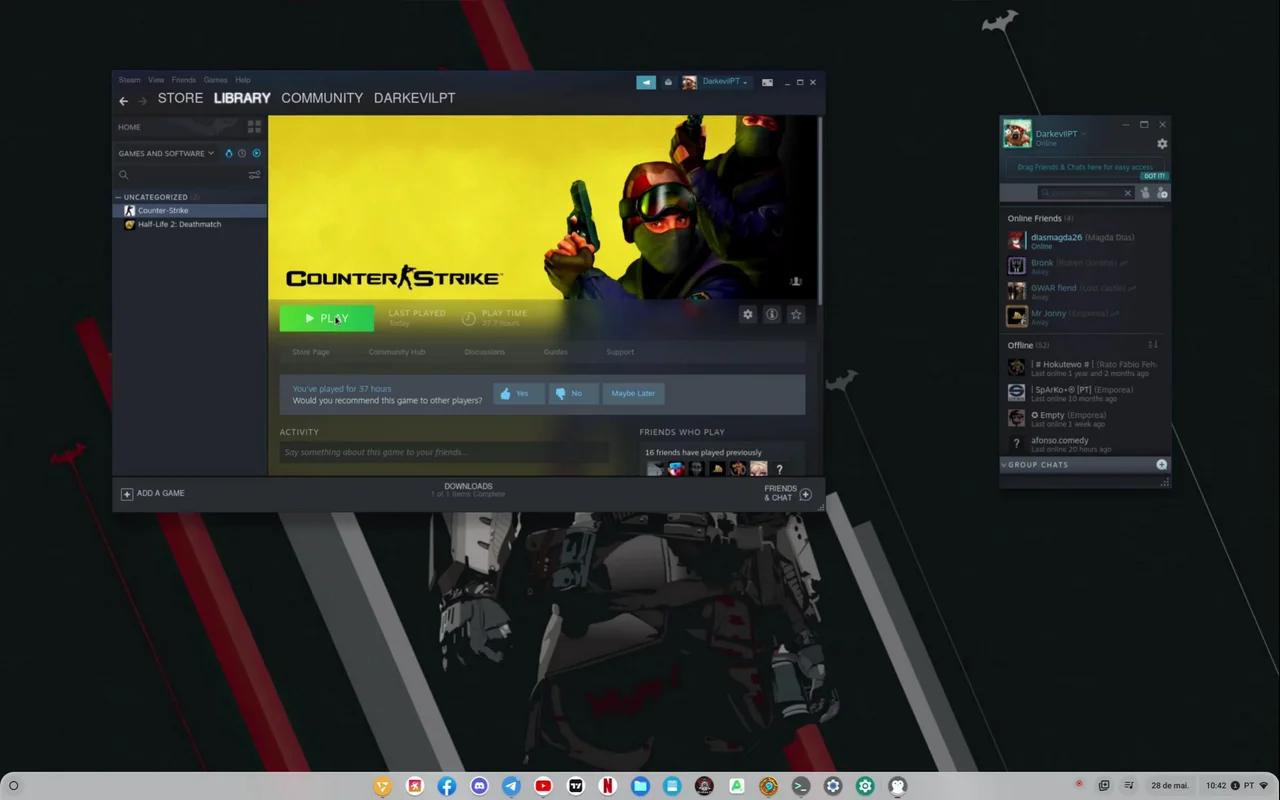The image size is (1280, 800).
Task: Go back with the Steam back arrow
Action: [123, 100]
